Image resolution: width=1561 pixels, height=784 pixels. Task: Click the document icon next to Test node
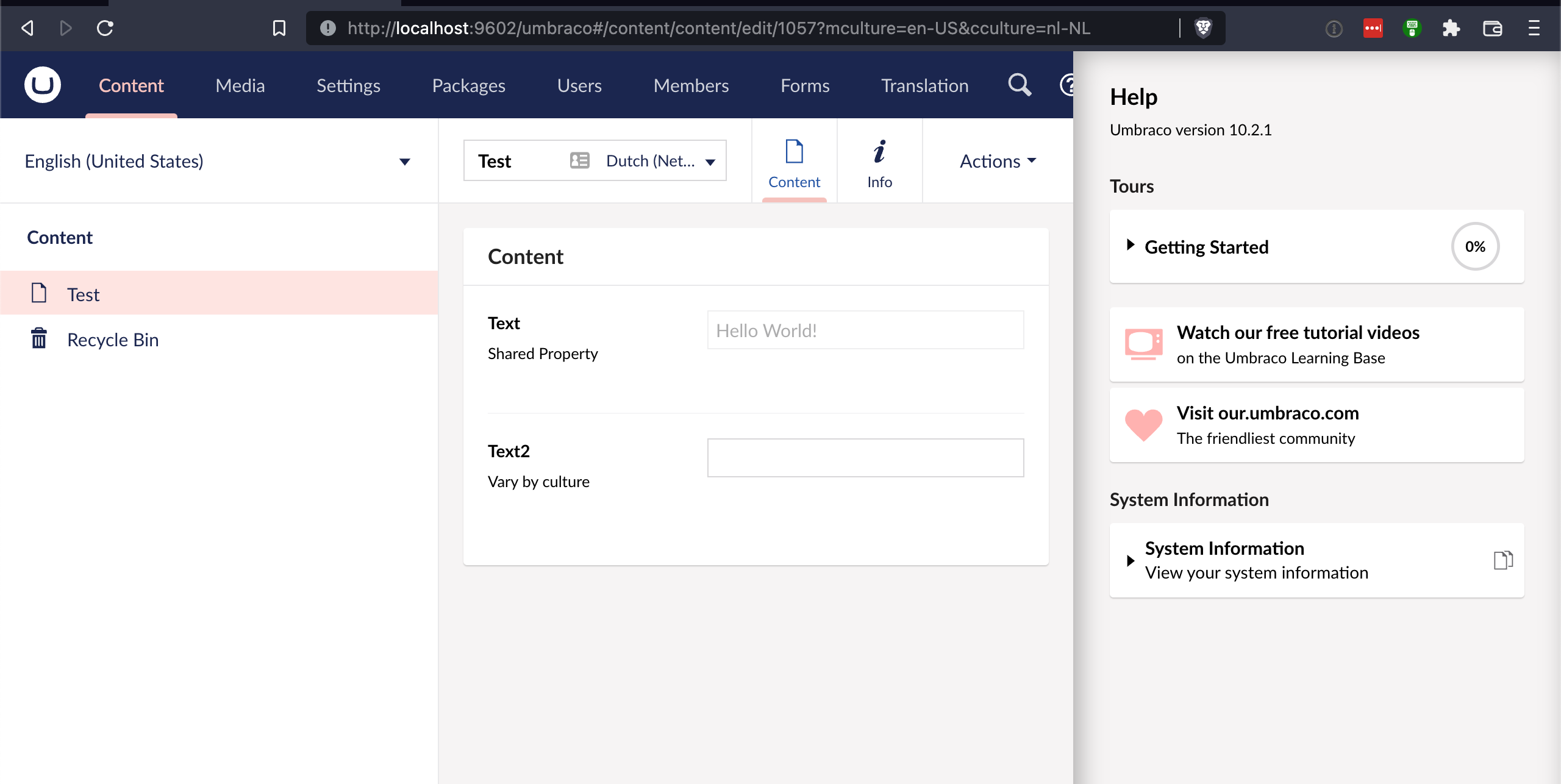tap(39, 293)
